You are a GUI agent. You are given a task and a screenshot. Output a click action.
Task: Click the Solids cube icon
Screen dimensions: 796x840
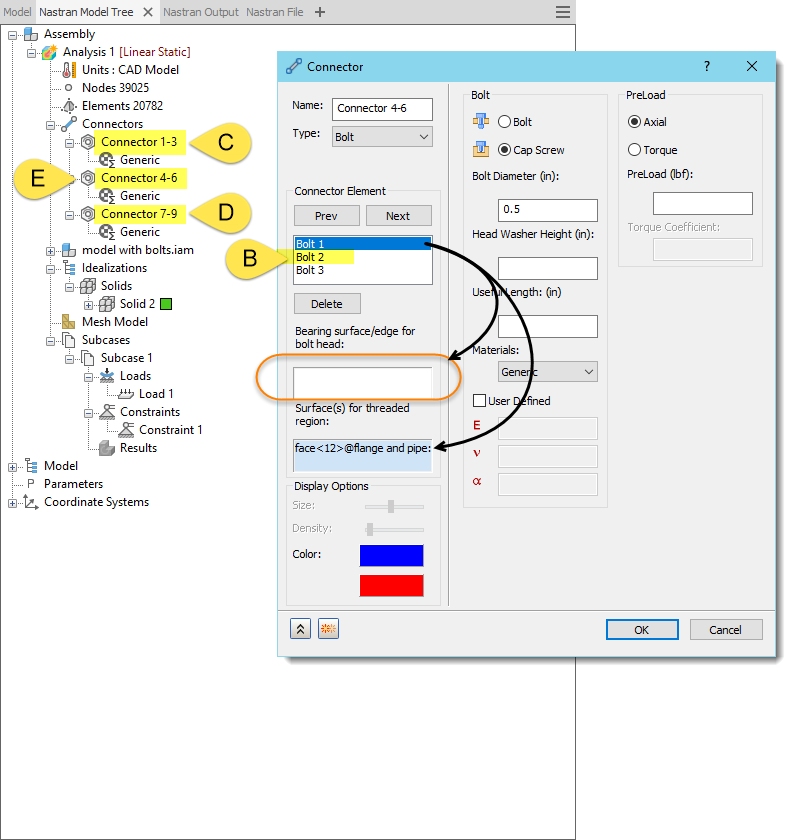click(88, 286)
